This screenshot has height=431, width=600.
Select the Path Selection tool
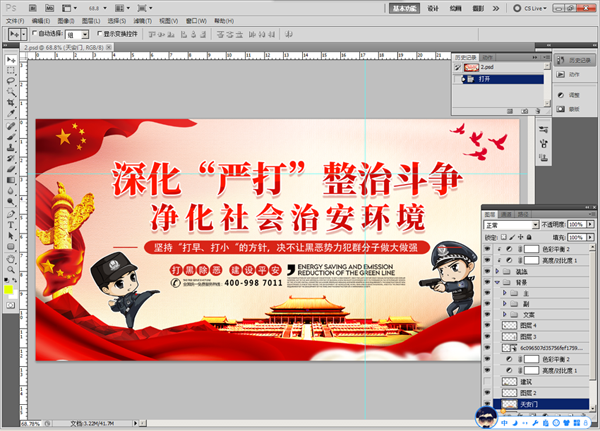click(x=11, y=236)
